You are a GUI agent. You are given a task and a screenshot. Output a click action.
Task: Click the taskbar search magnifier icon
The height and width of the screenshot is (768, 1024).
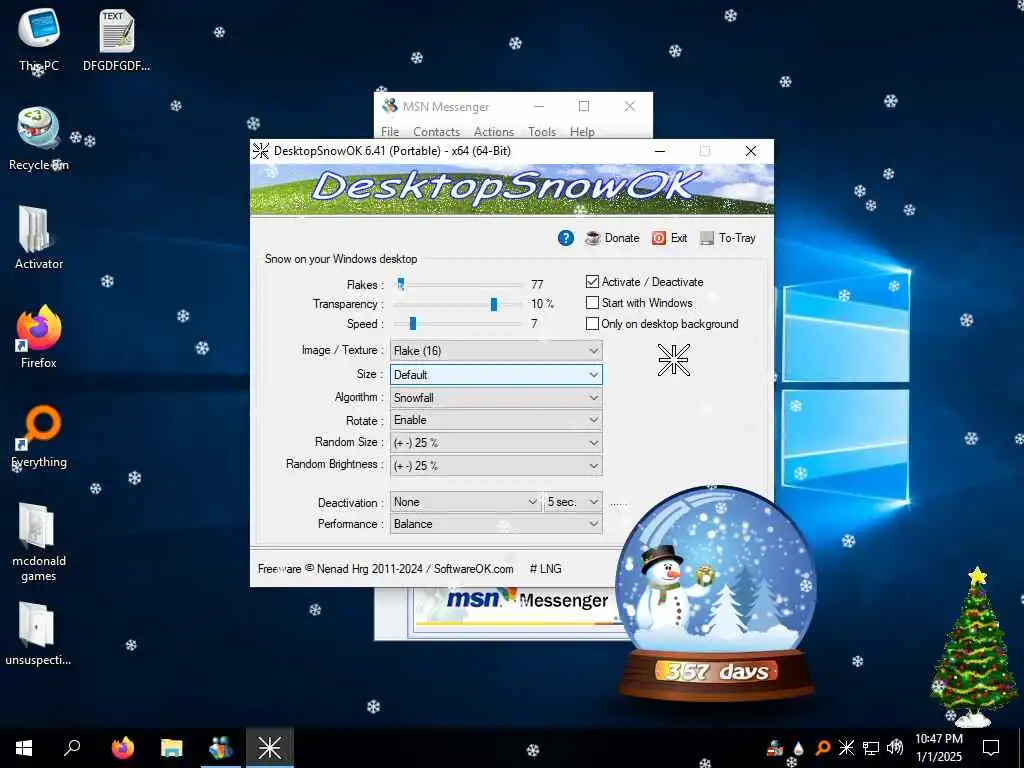[72, 748]
